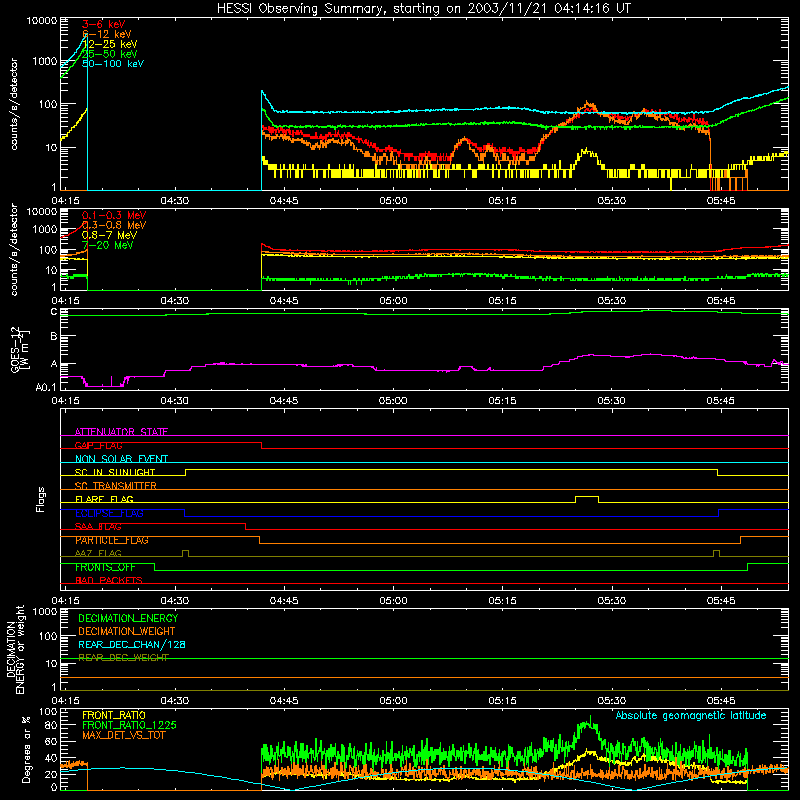Click the orange X-ray peak near 05:27
This screenshot has height=800, width=800.
pyautogui.click(x=590, y=107)
